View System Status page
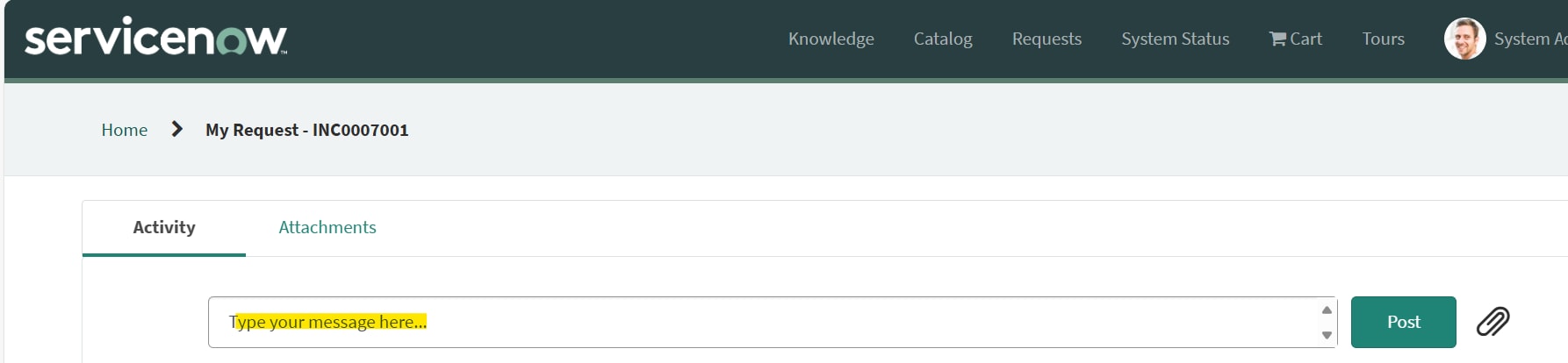1568x363 pixels. (1175, 39)
